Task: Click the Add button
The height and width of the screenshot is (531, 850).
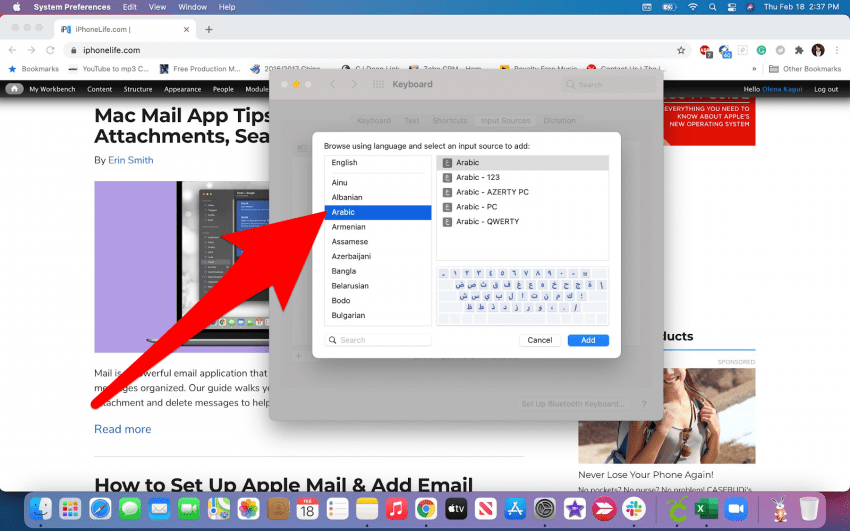Action: coord(588,340)
